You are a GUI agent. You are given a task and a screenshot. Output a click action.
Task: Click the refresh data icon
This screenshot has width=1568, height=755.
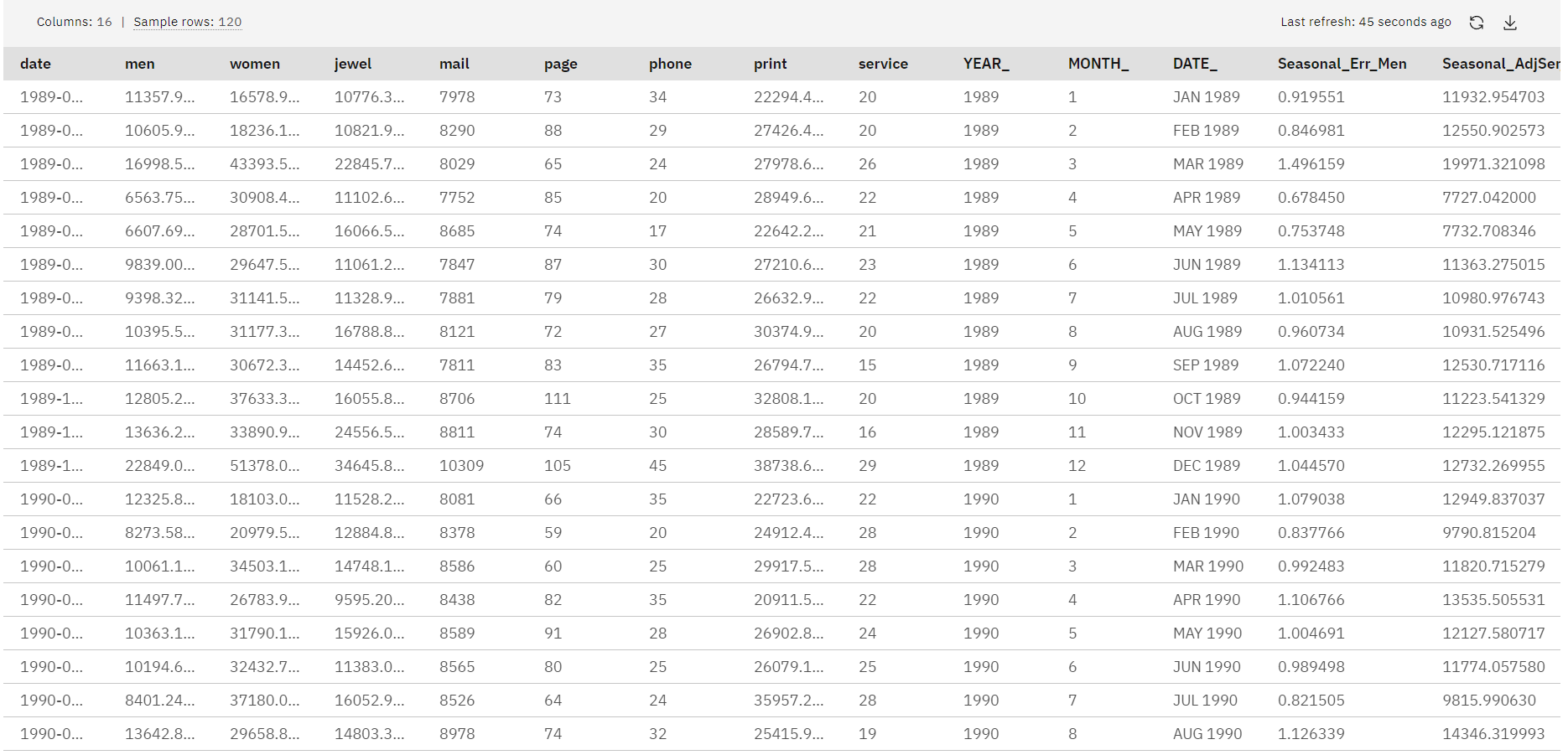(1477, 23)
